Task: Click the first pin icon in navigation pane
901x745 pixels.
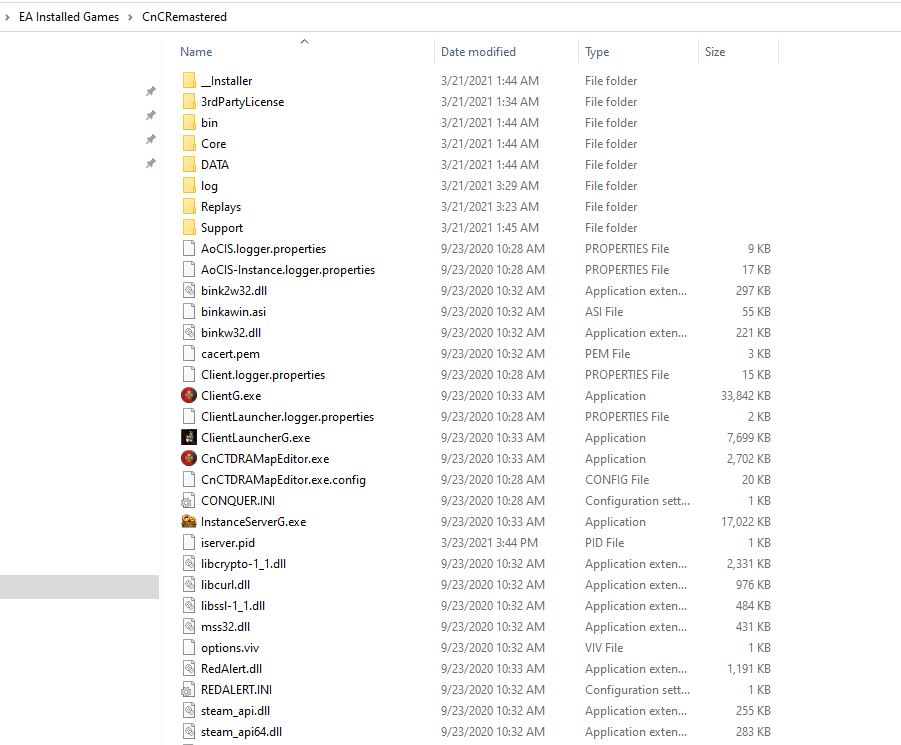Action: (x=151, y=91)
